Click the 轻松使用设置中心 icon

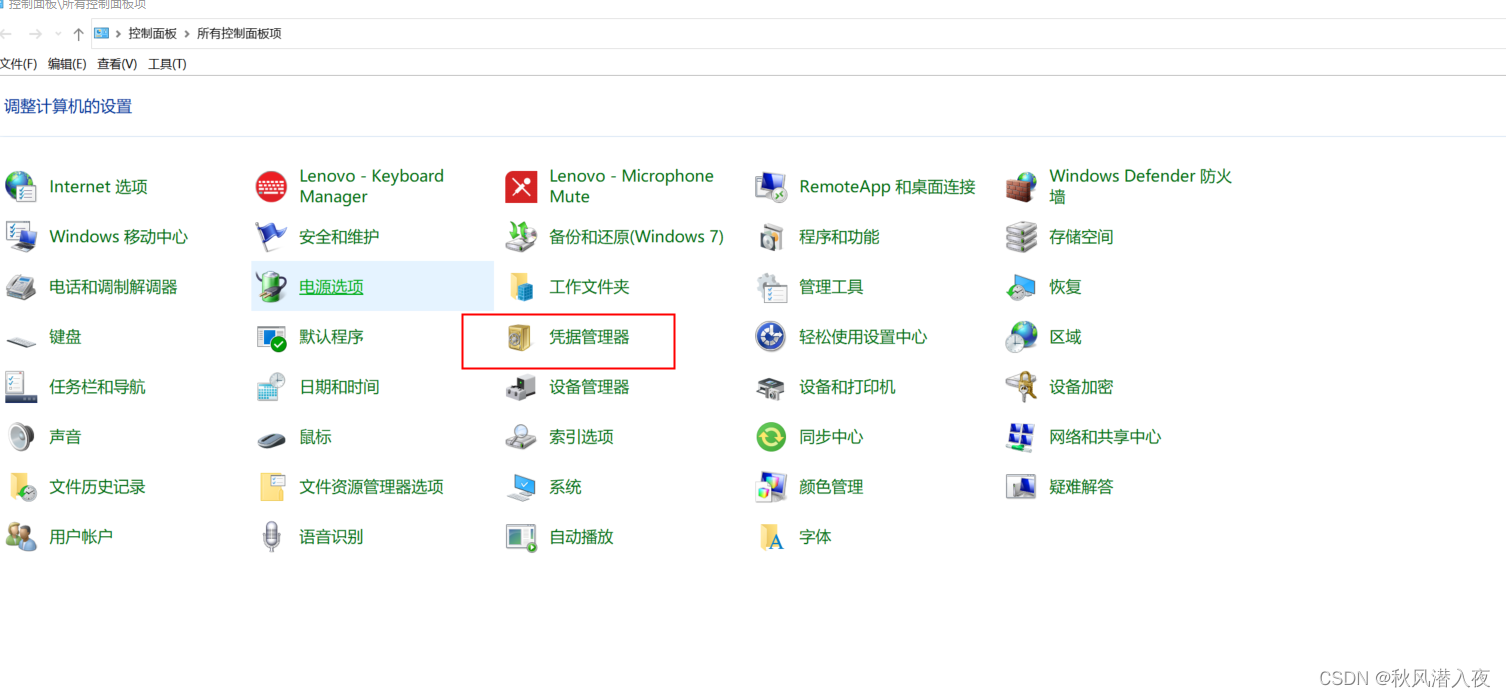tap(771, 336)
